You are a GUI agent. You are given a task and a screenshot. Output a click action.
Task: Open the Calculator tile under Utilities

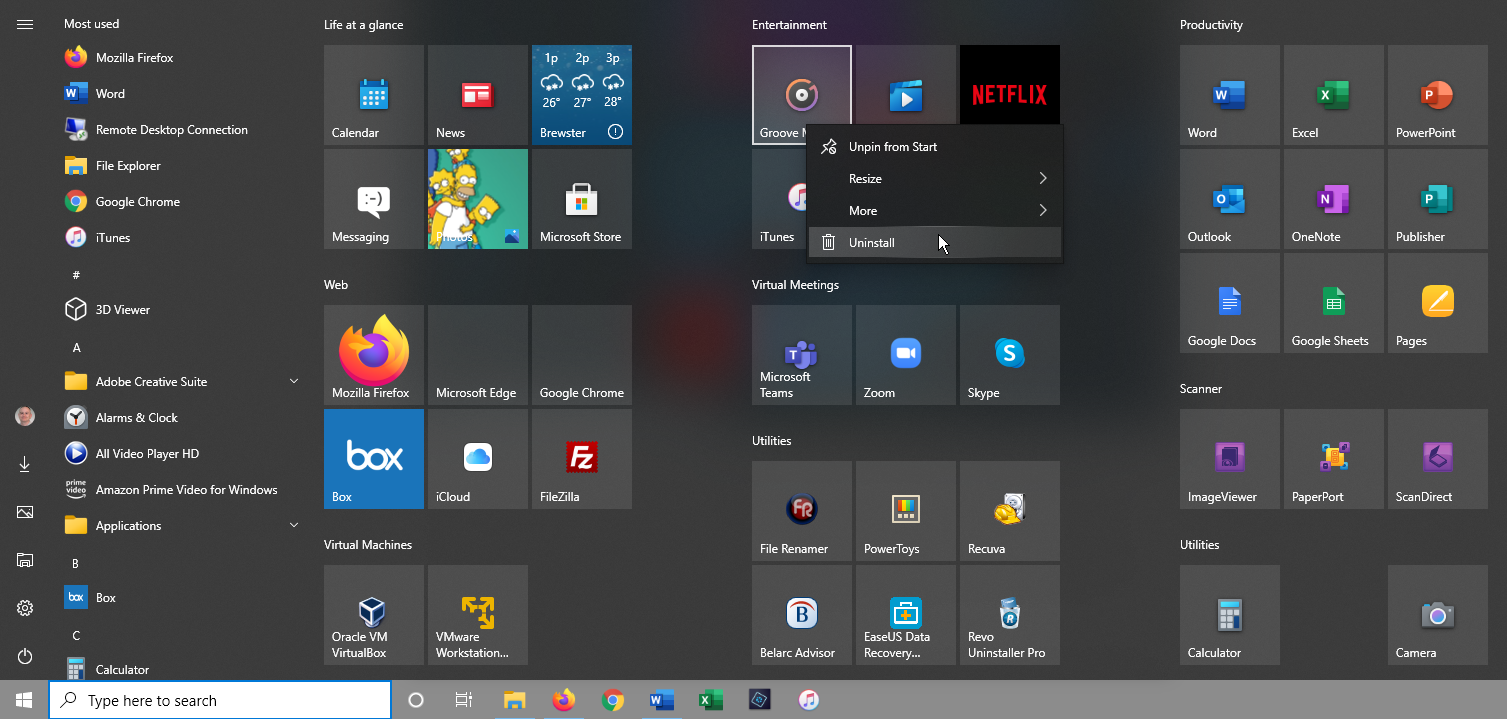[x=1230, y=615]
